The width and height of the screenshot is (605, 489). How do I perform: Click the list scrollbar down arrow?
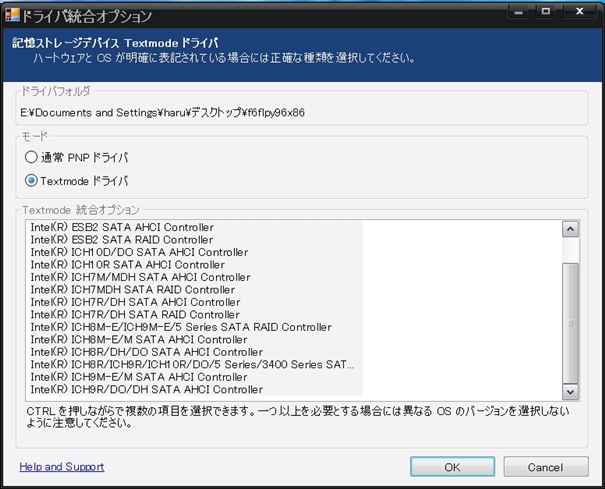(x=570, y=392)
